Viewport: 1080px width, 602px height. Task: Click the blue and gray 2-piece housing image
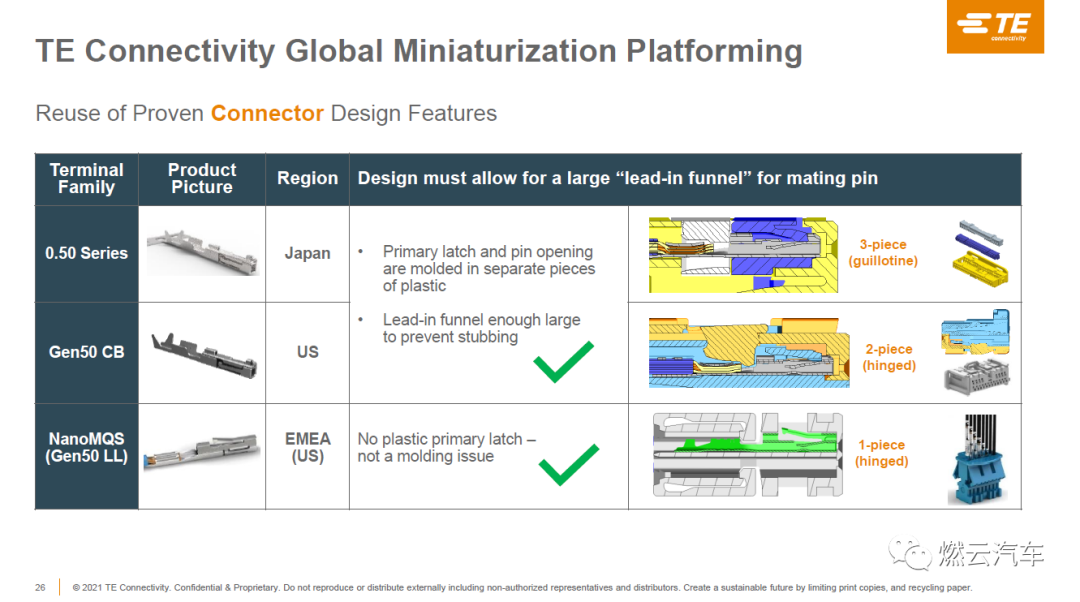975,352
